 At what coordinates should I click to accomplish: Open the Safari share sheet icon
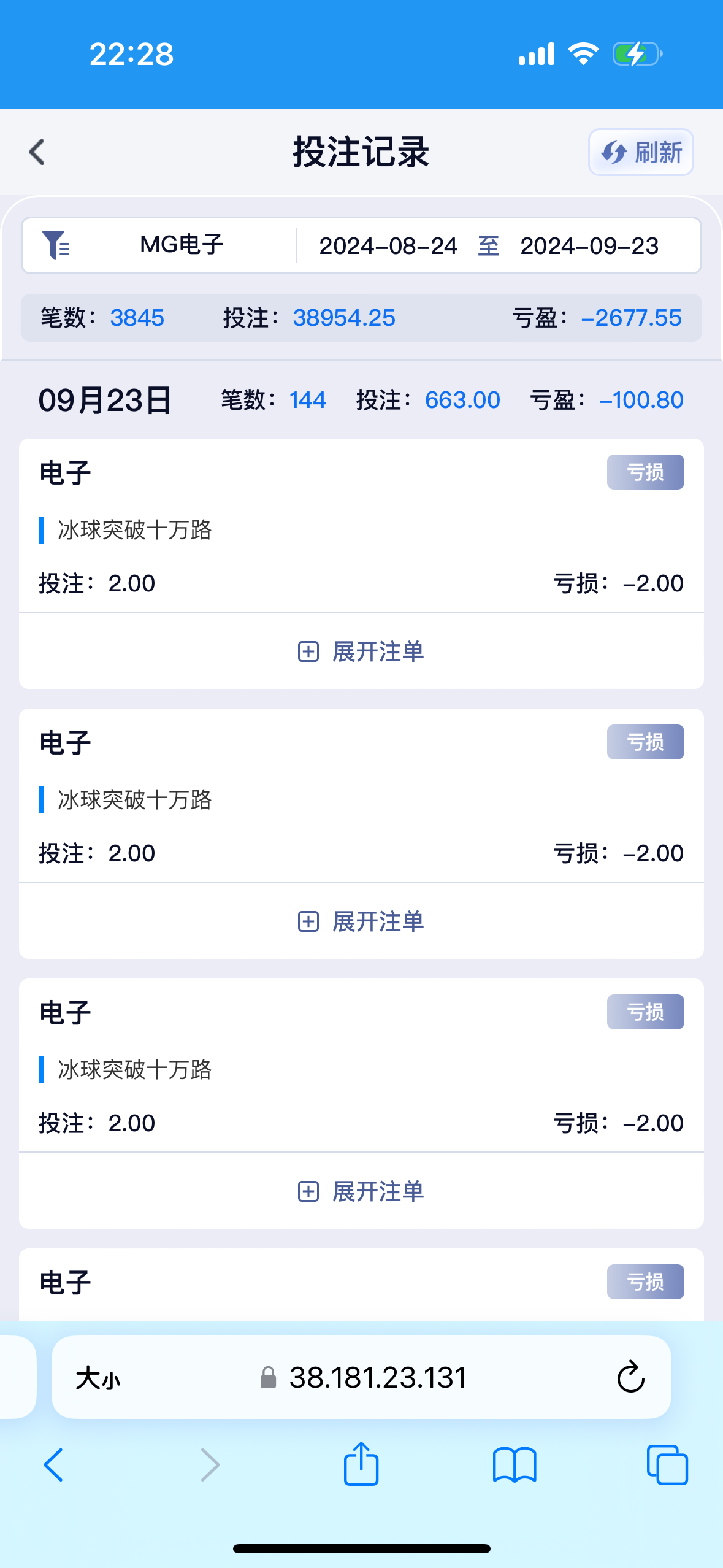(x=361, y=1464)
